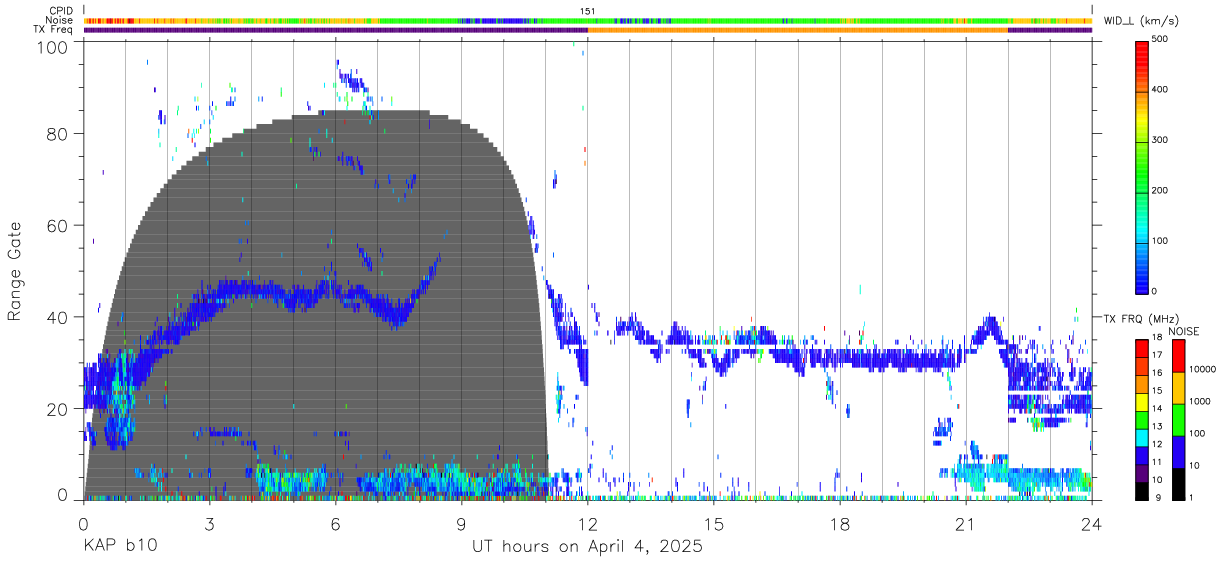Click the '1000' tick on NOISE legend
Image resolution: width=1228 pixels, height=567 pixels.
[1199, 402]
